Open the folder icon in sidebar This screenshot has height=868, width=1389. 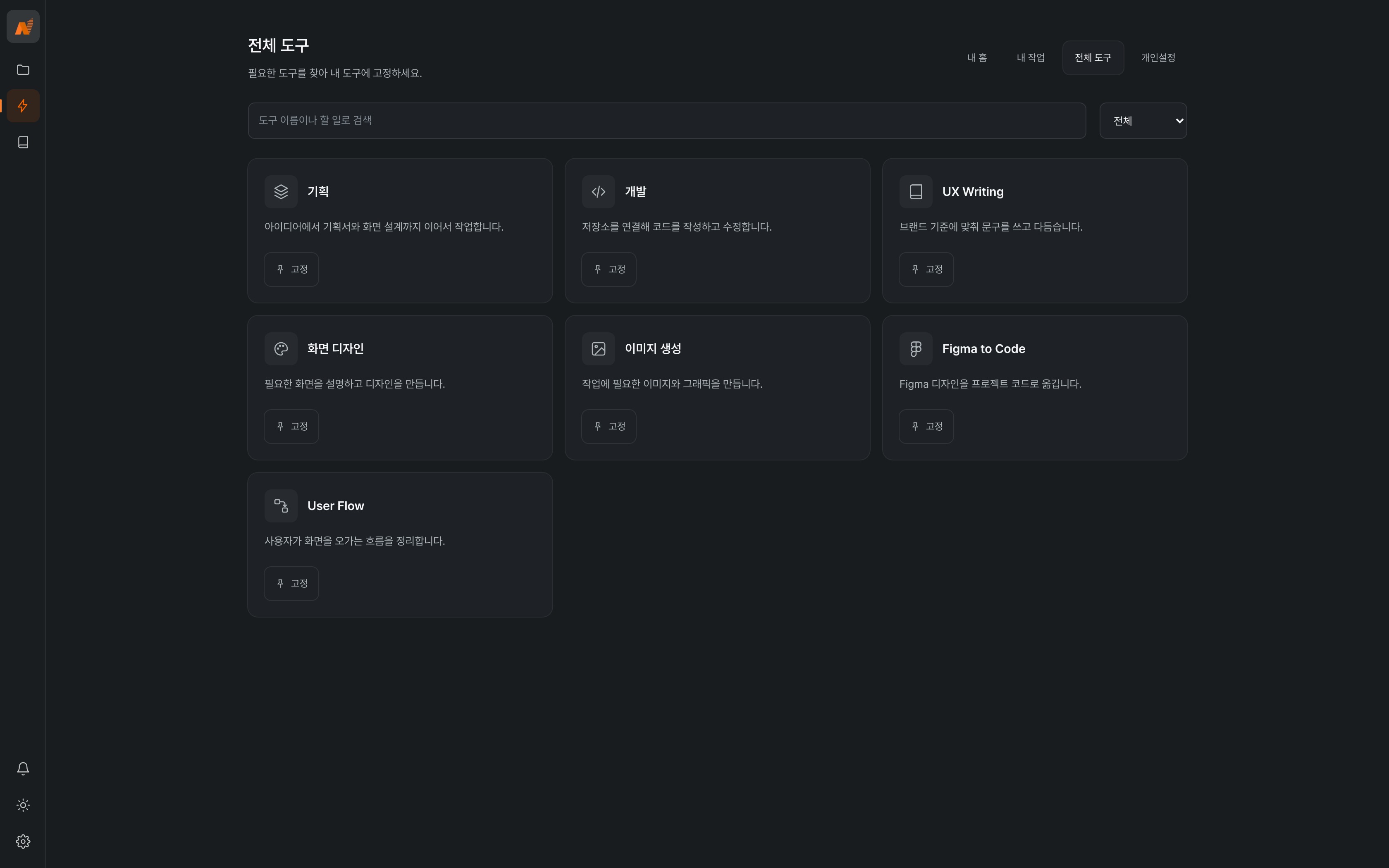click(x=23, y=69)
